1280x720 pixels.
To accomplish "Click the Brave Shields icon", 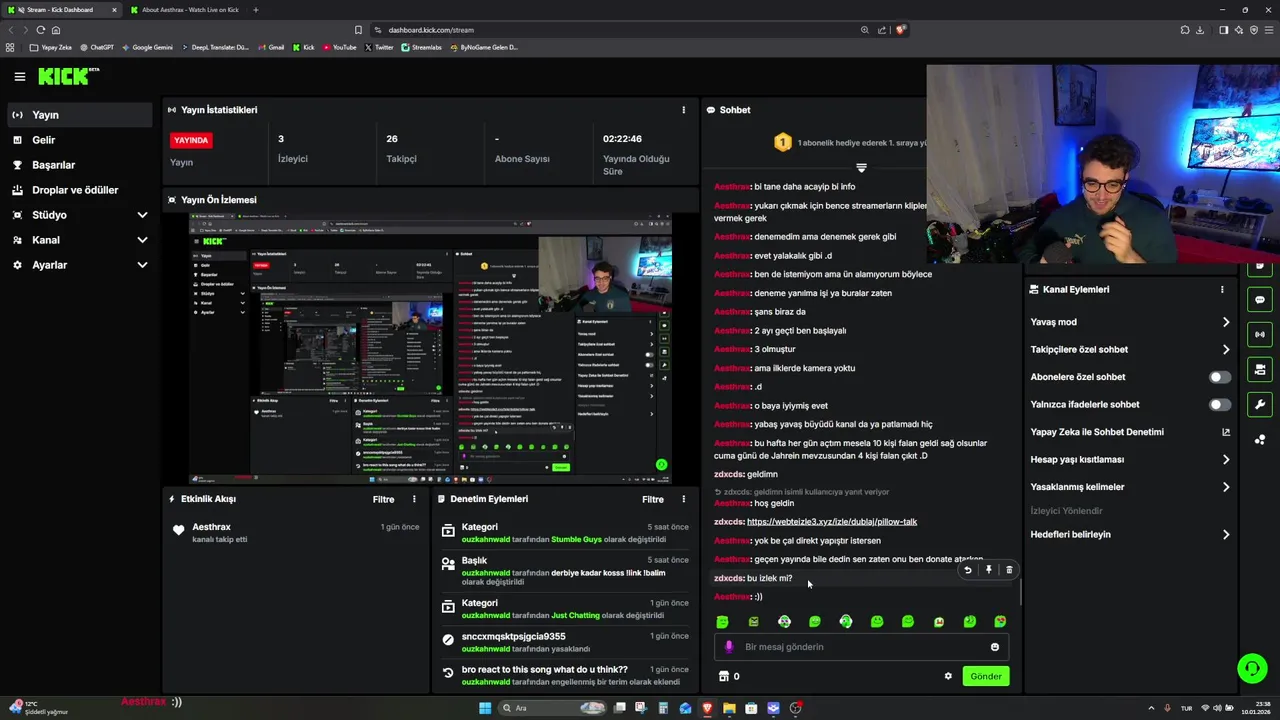I will click(900, 30).
